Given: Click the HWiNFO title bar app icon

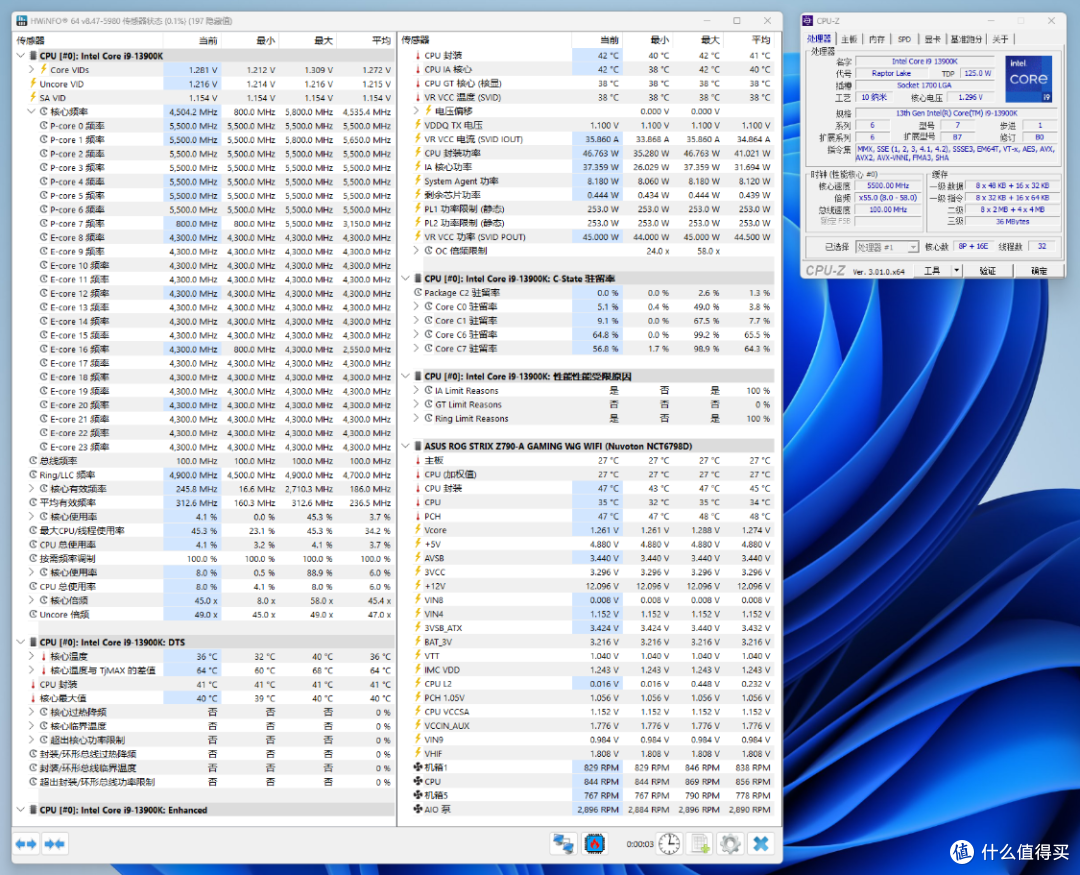Looking at the screenshot, I should 22,21.
